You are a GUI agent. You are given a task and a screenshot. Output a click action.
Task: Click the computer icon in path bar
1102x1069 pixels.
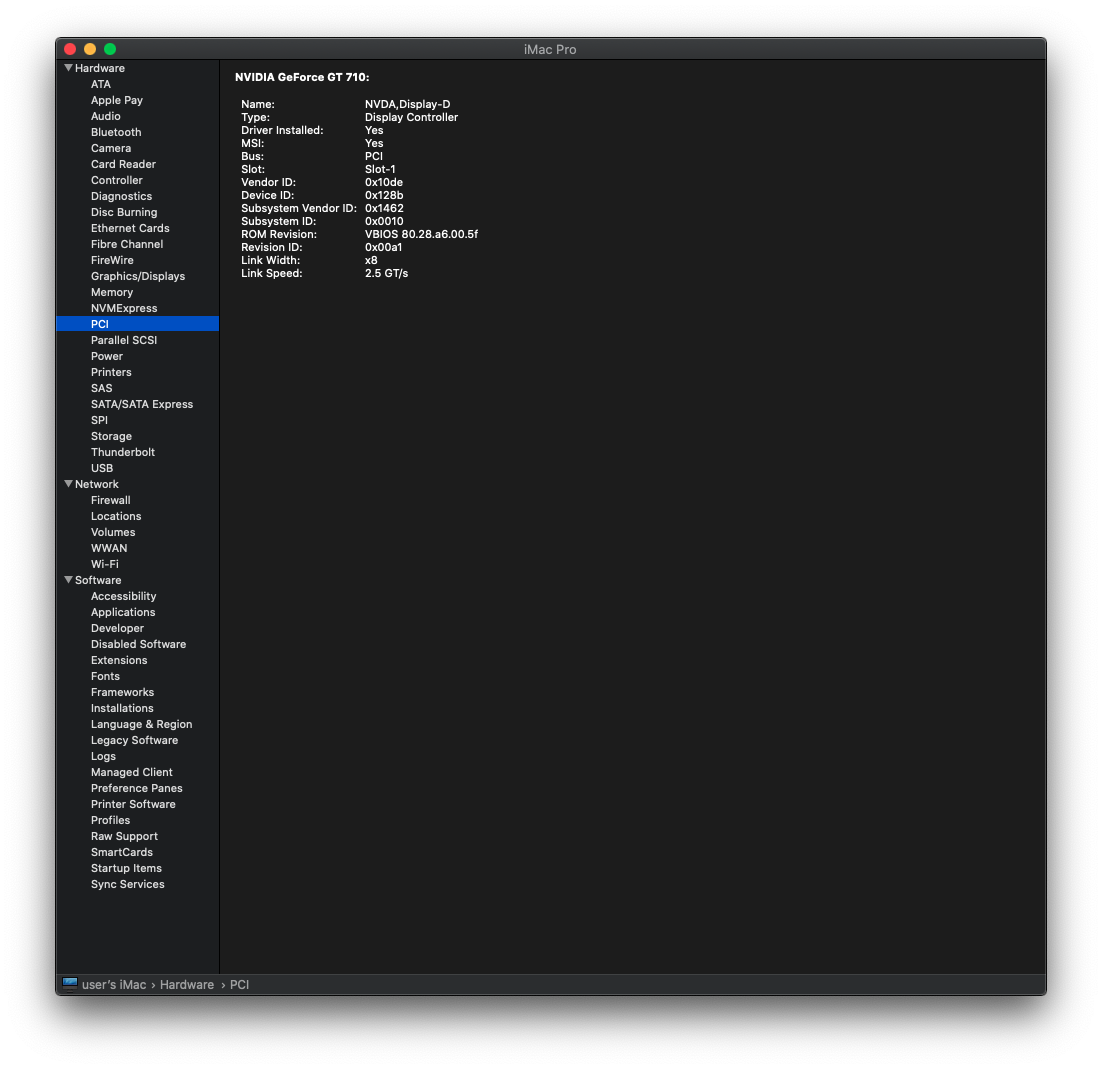click(x=70, y=984)
